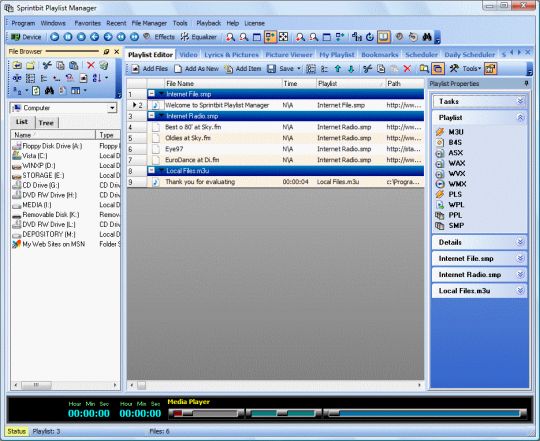Move item up with green up arrow
Viewport: 540px width, 441px height.
[338, 69]
